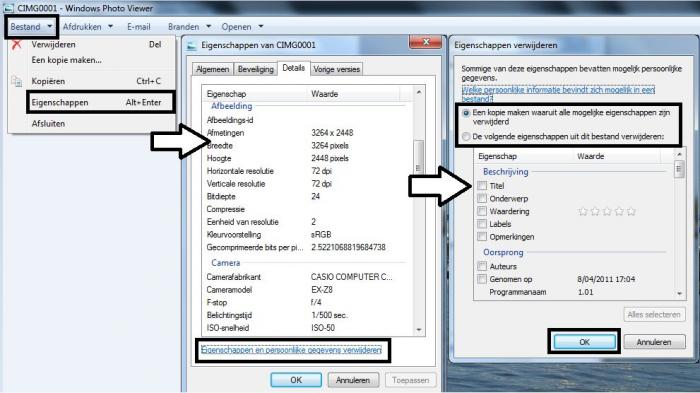
Task: Click the Programmanaam value 1.01
Action: [x=585, y=292]
